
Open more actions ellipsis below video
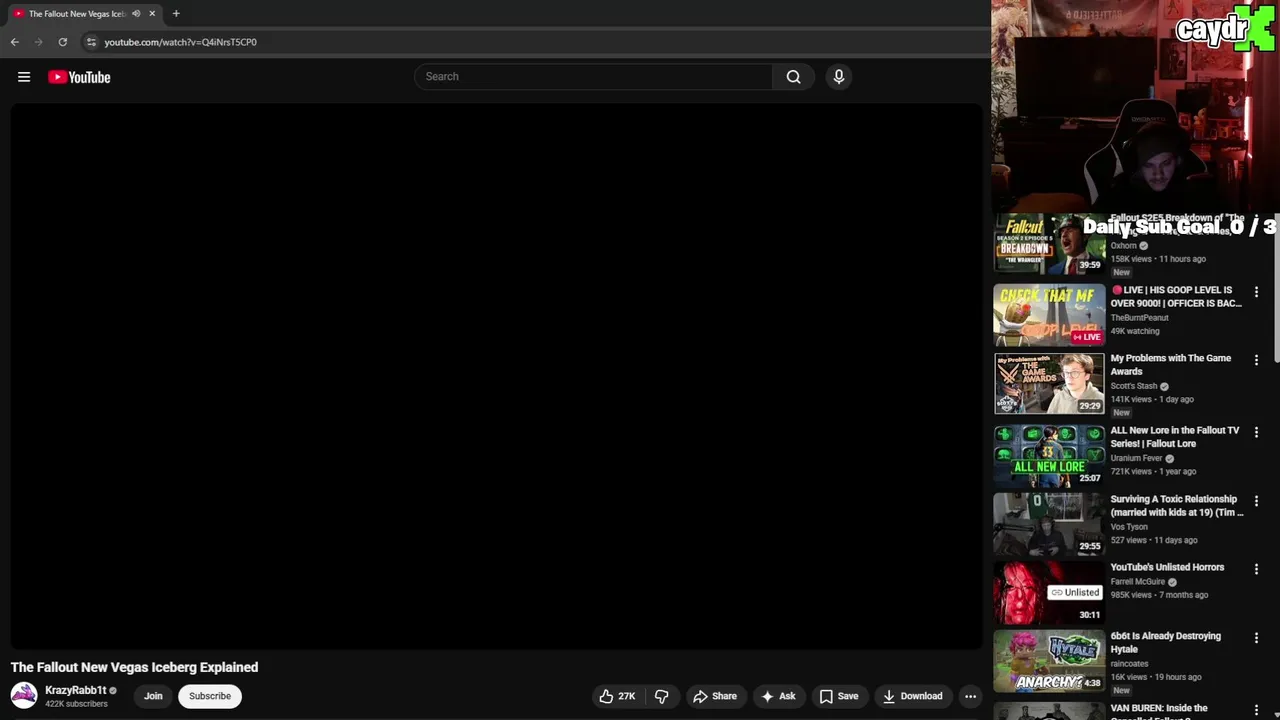click(970, 696)
